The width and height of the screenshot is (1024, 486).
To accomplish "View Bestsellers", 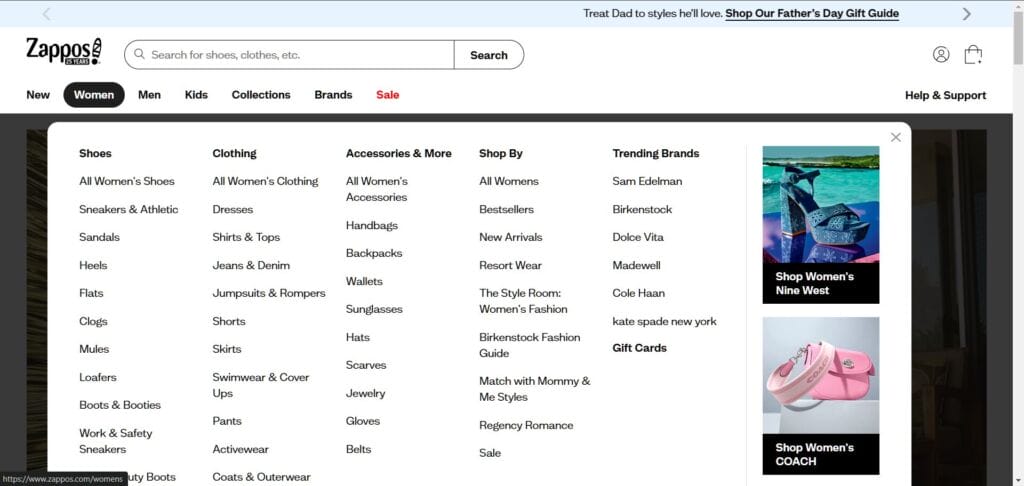I will coord(506,209).
